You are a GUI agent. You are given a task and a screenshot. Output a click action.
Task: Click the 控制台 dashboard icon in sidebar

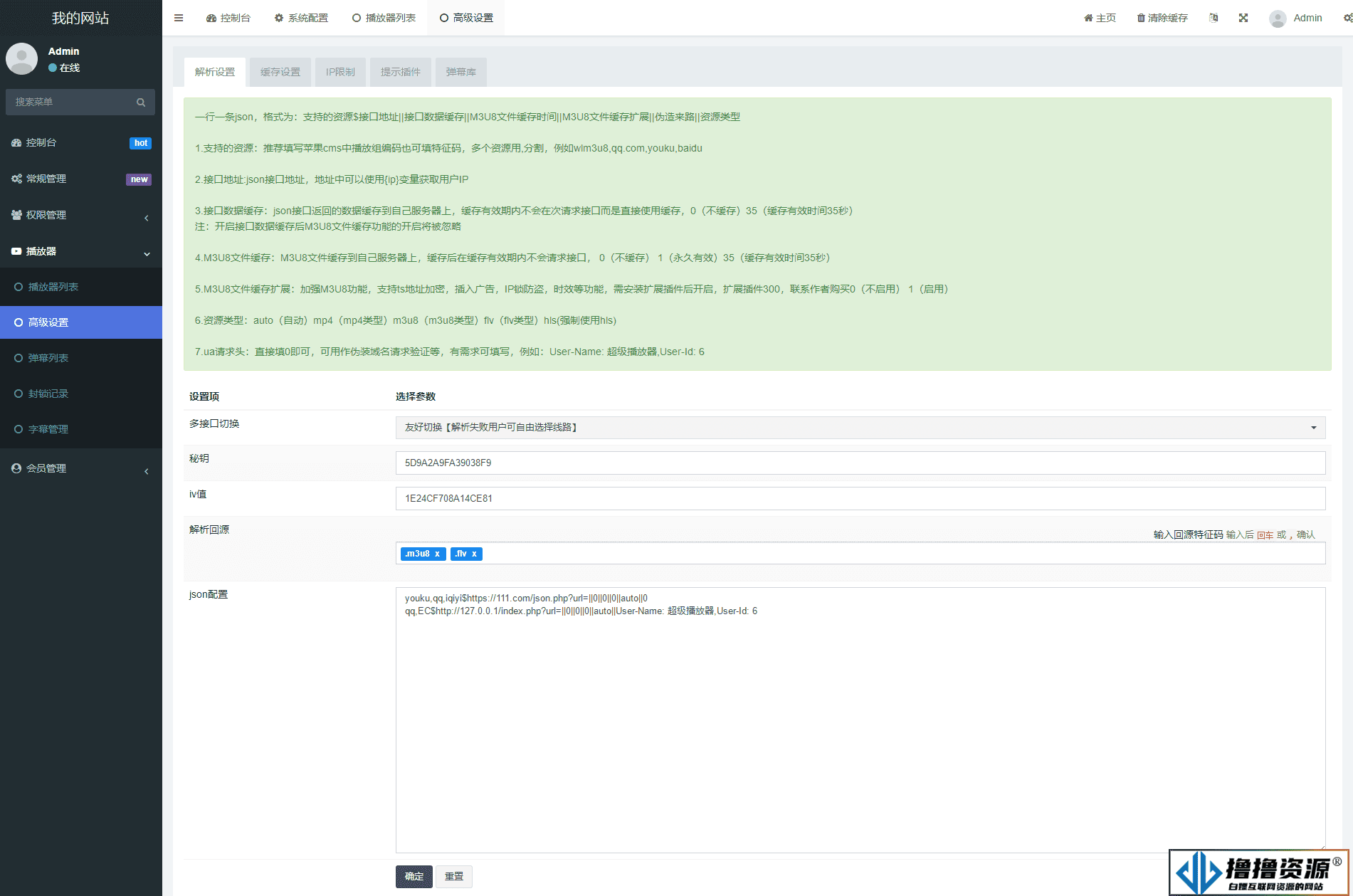click(x=16, y=142)
